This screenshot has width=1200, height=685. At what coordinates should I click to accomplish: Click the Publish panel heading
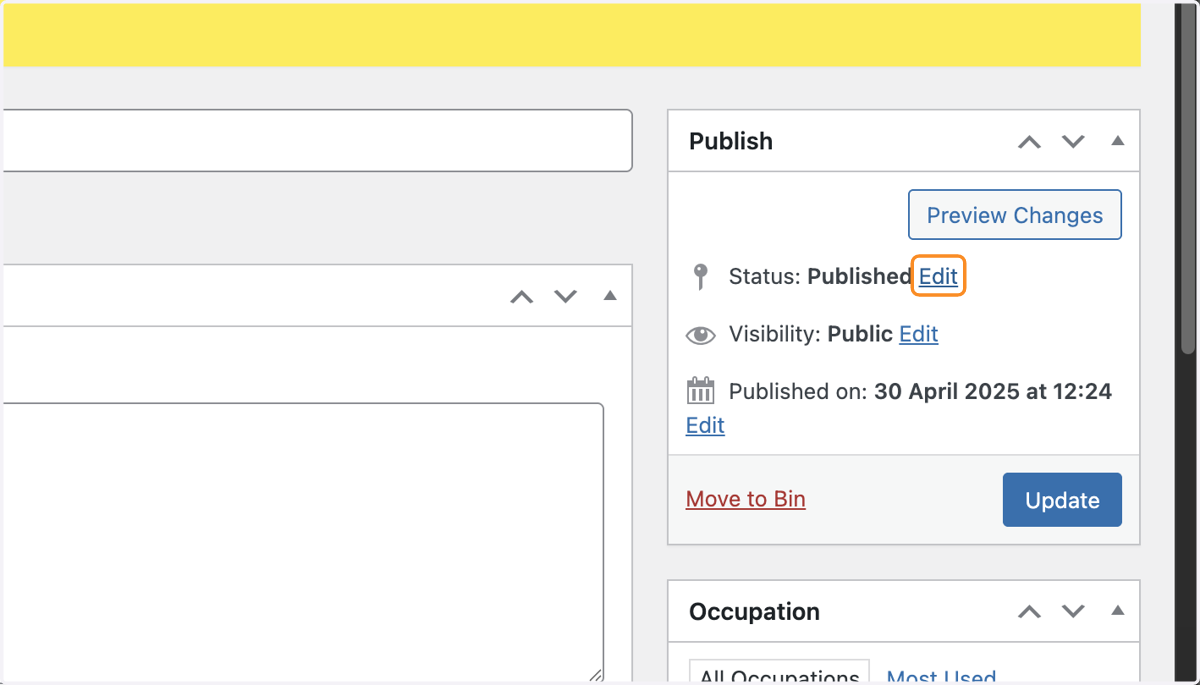coord(731,141)
